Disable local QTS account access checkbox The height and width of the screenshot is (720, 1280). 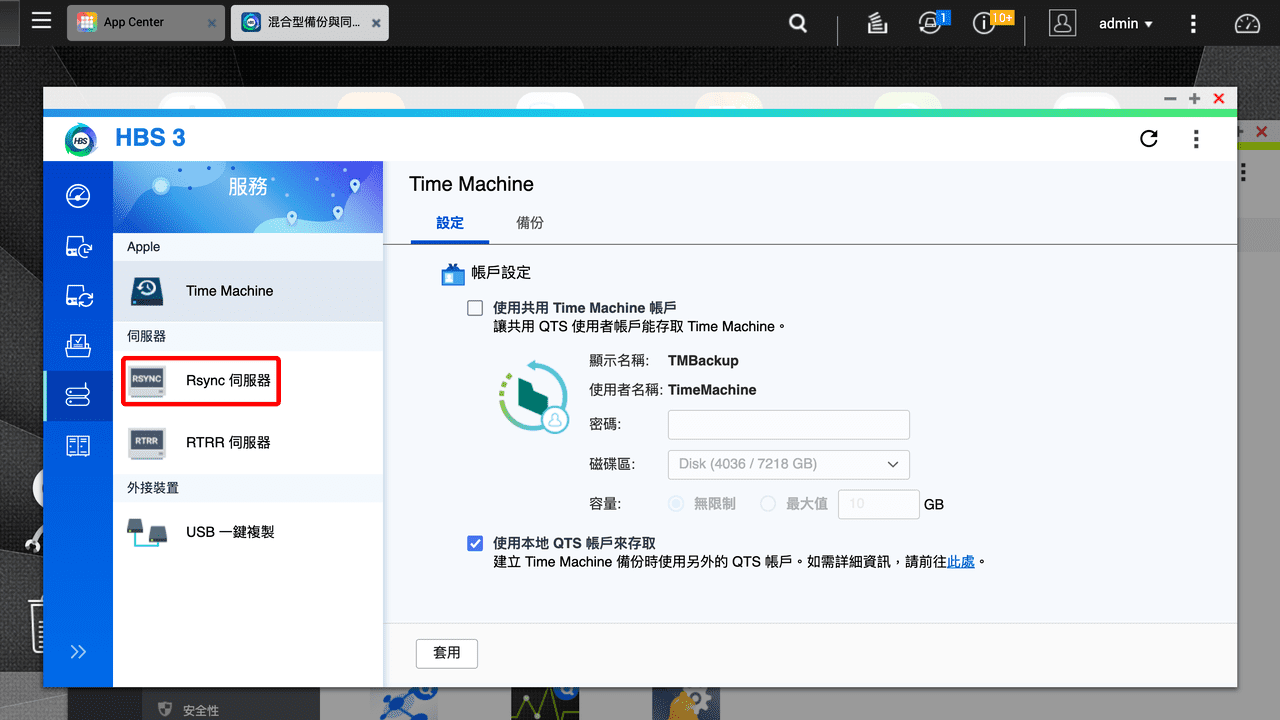point(475,543)
